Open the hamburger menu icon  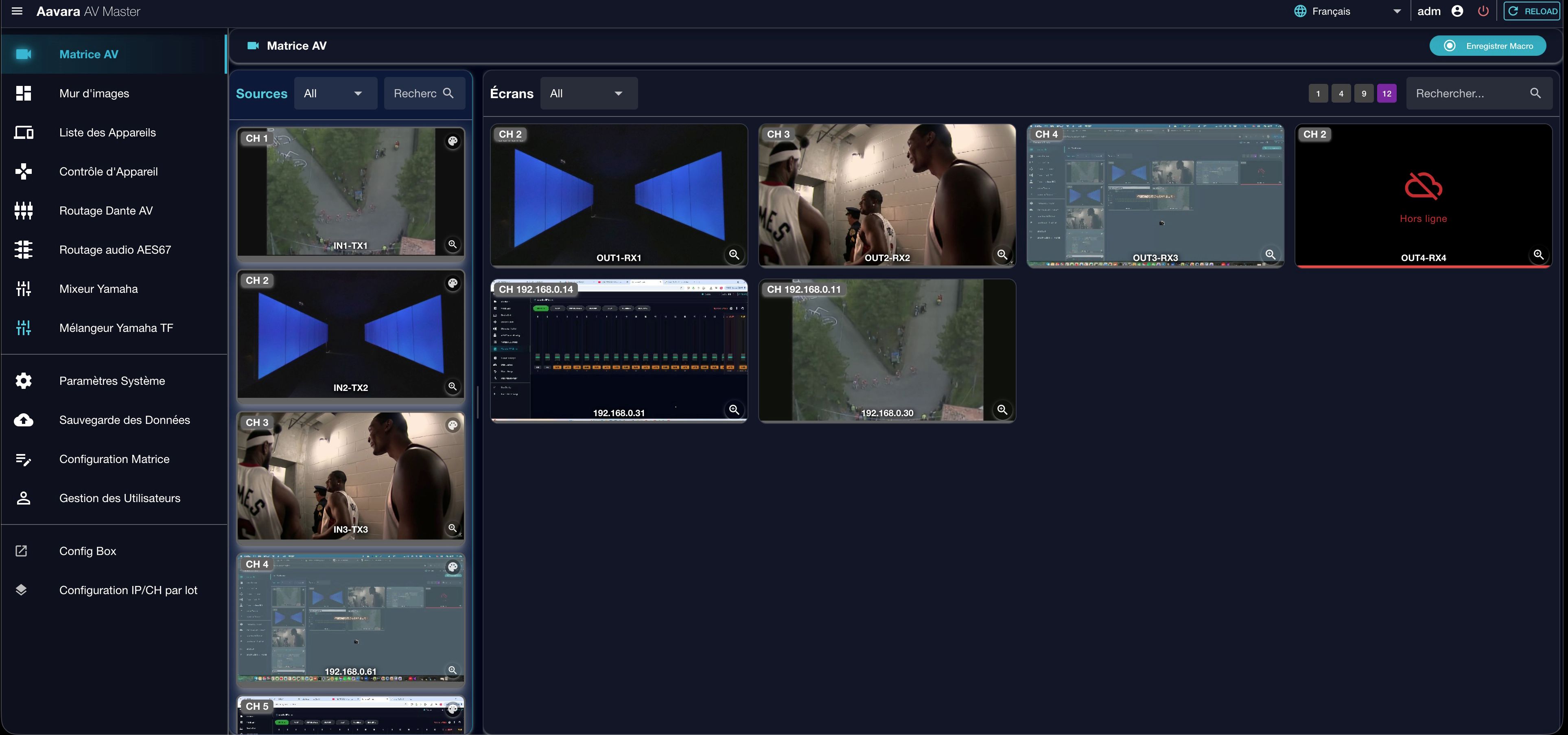[17, 11]
